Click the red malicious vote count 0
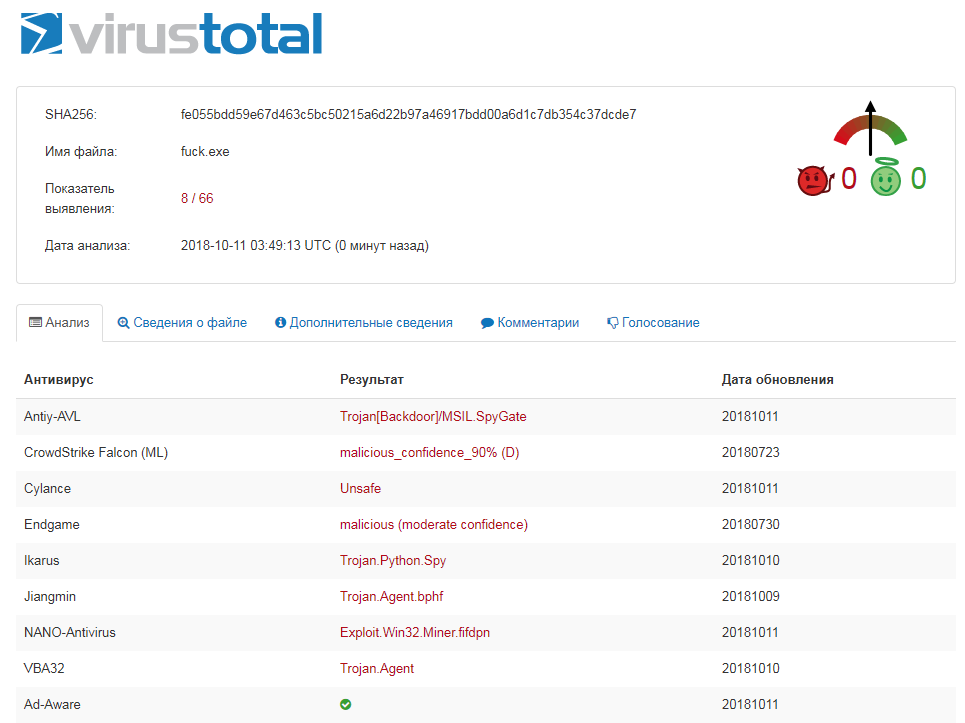Screen dimensions: 965x723 (x=849, y=179)
